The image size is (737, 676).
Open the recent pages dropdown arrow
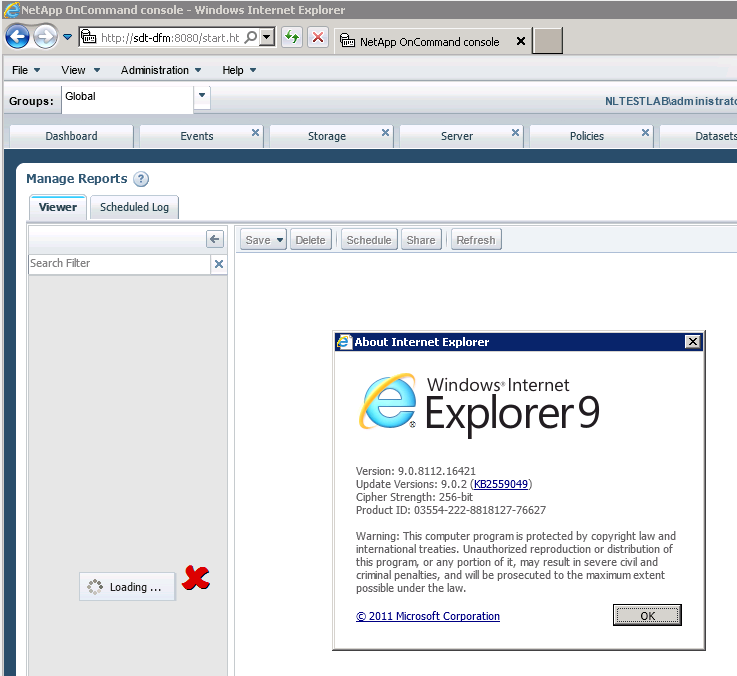pos(68,37)
